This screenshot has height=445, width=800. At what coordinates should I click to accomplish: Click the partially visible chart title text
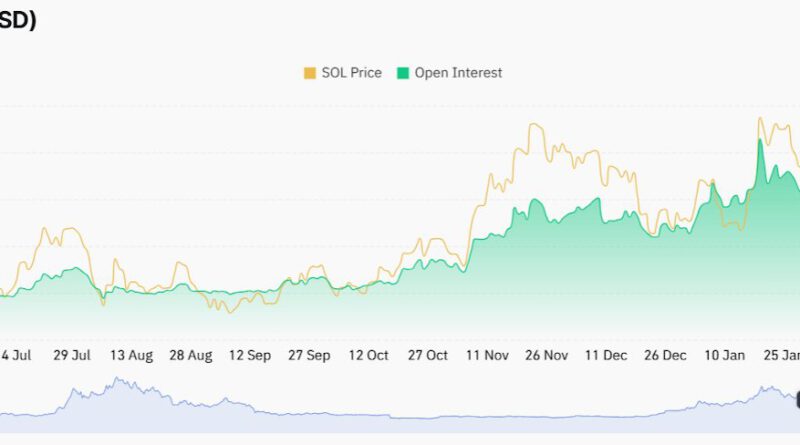(18, 21)
